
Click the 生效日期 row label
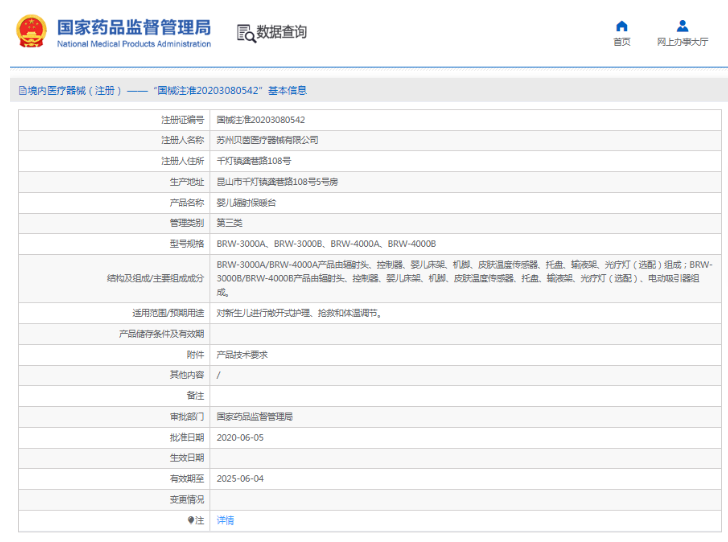187,458
